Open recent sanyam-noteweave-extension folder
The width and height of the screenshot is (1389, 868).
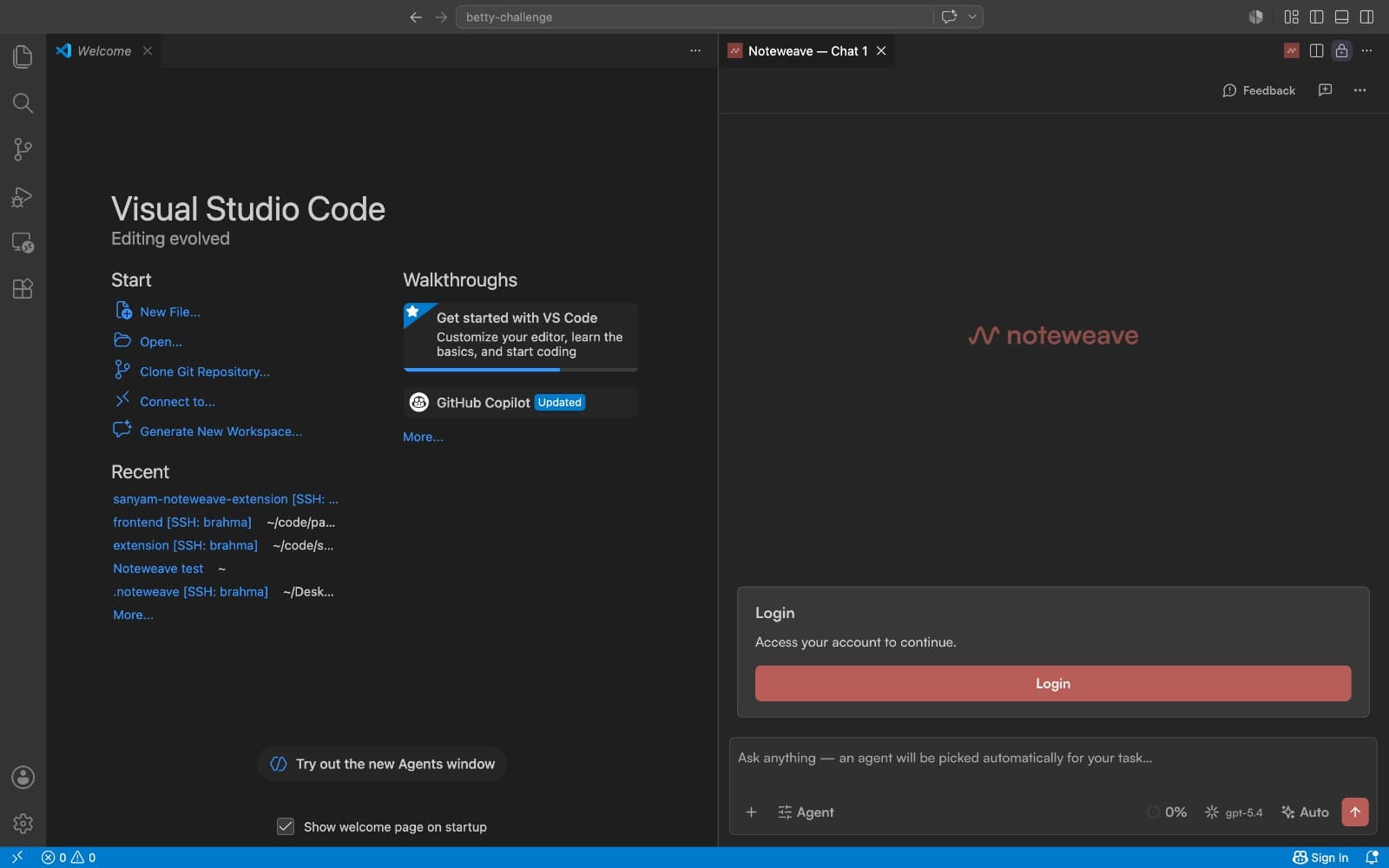point(225,499)
